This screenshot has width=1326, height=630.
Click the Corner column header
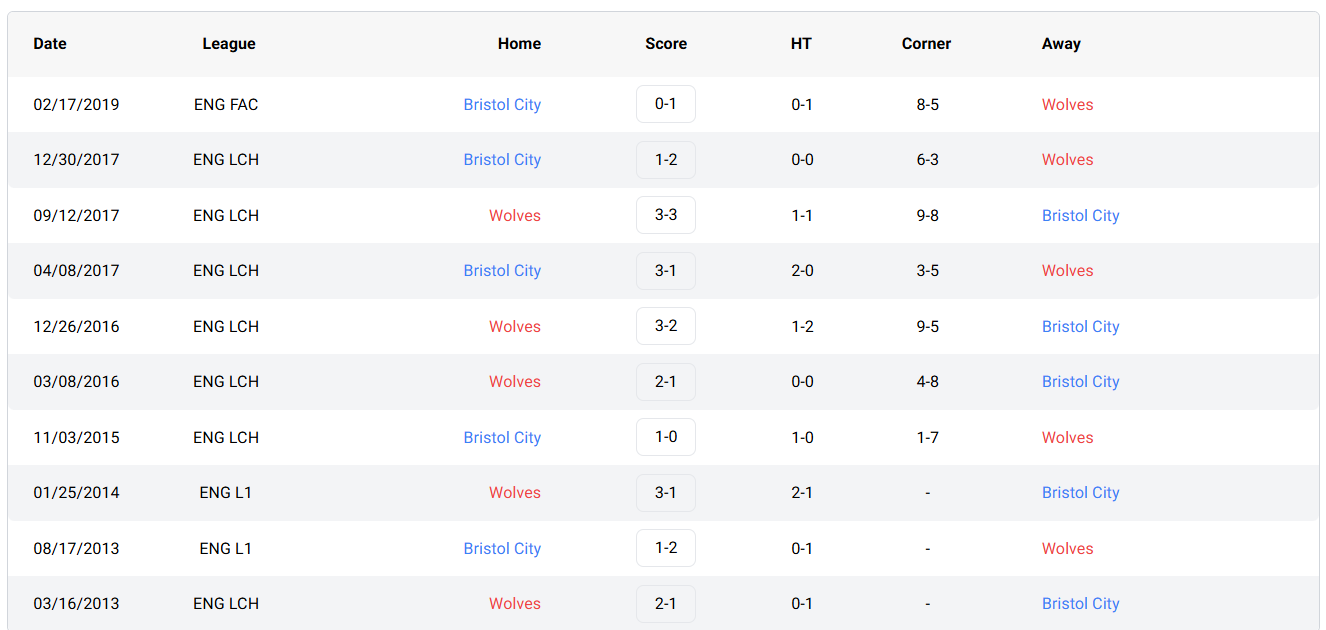(x=926, y=44)
